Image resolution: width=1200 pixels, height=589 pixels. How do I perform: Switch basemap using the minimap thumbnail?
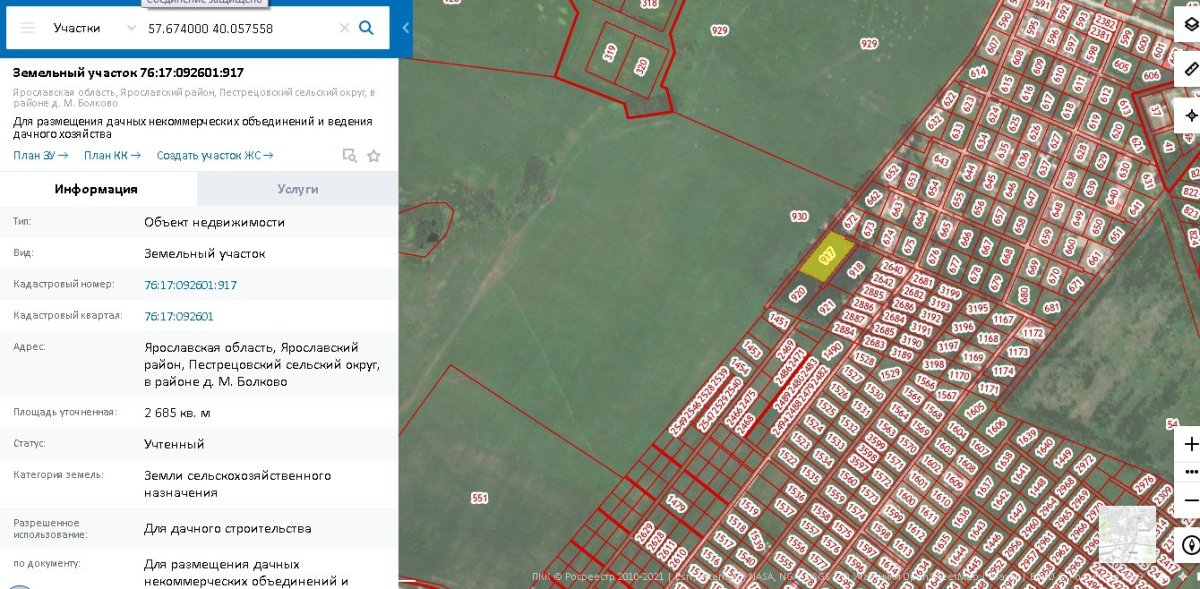(1127, 534)
